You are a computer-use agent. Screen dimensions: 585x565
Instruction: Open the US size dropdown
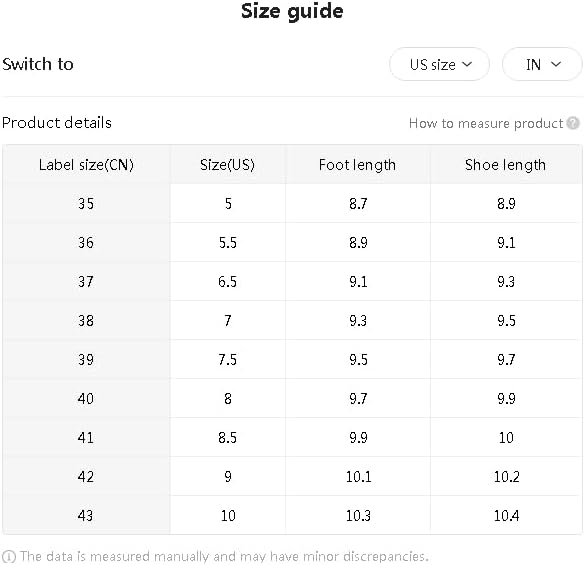(439, 64)
